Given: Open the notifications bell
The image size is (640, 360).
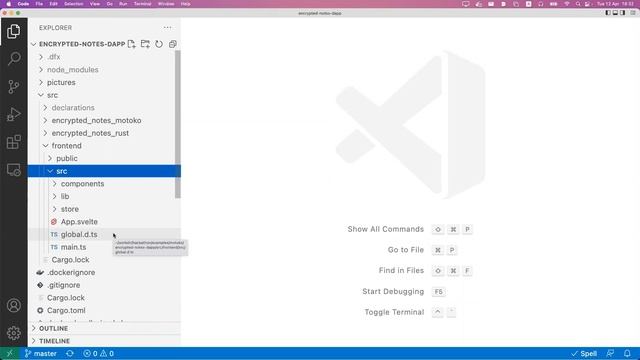Looking at the screenshot, I should coord(627,353).
